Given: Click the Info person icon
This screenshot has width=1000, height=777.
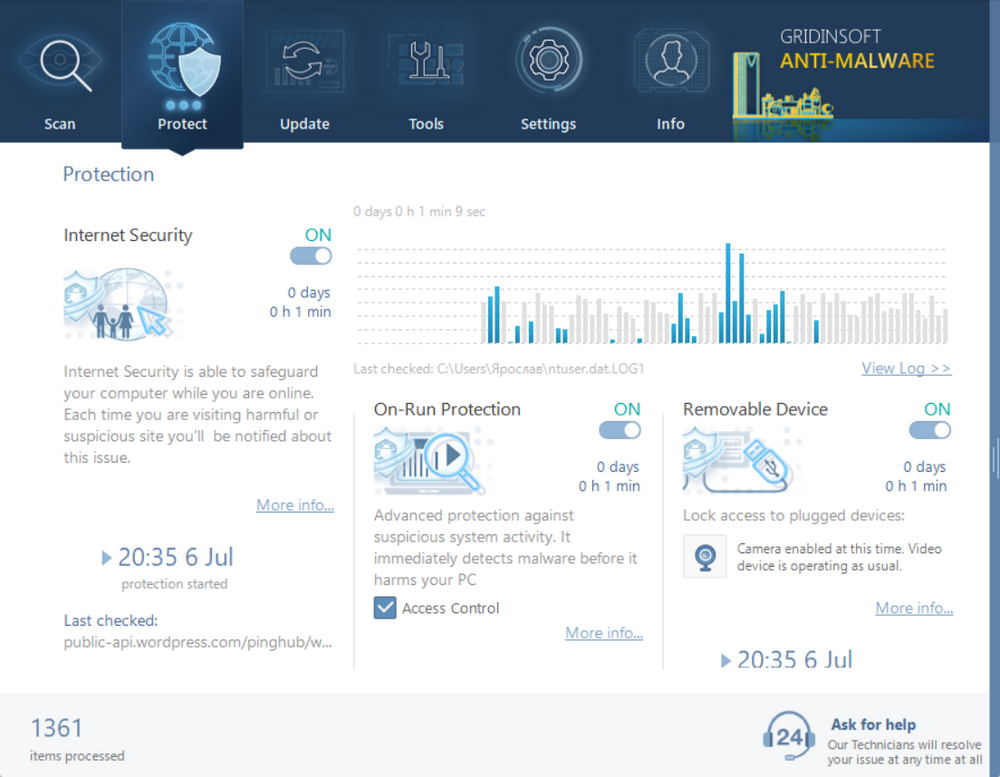Looking at the screenshot, I should pyautogui.click(x=670, y=62).
